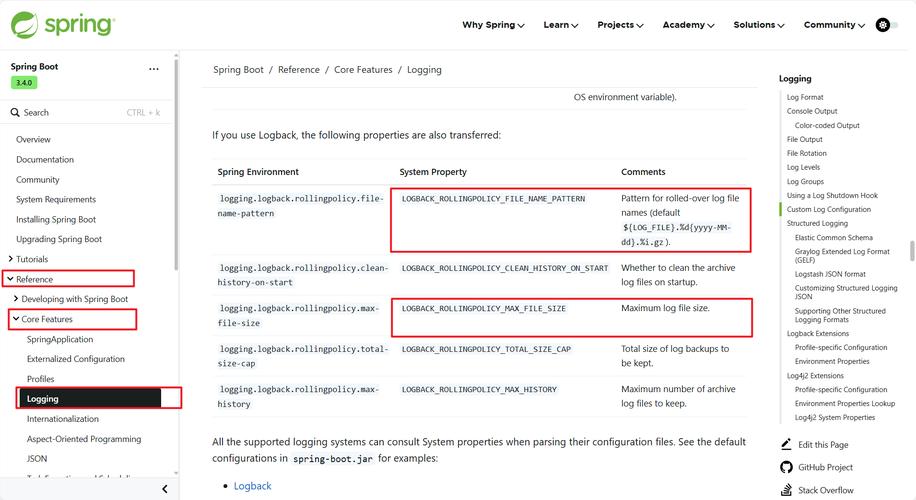
Task: Open the Solutions dropdown menu
Action: (x=759, y=25)
